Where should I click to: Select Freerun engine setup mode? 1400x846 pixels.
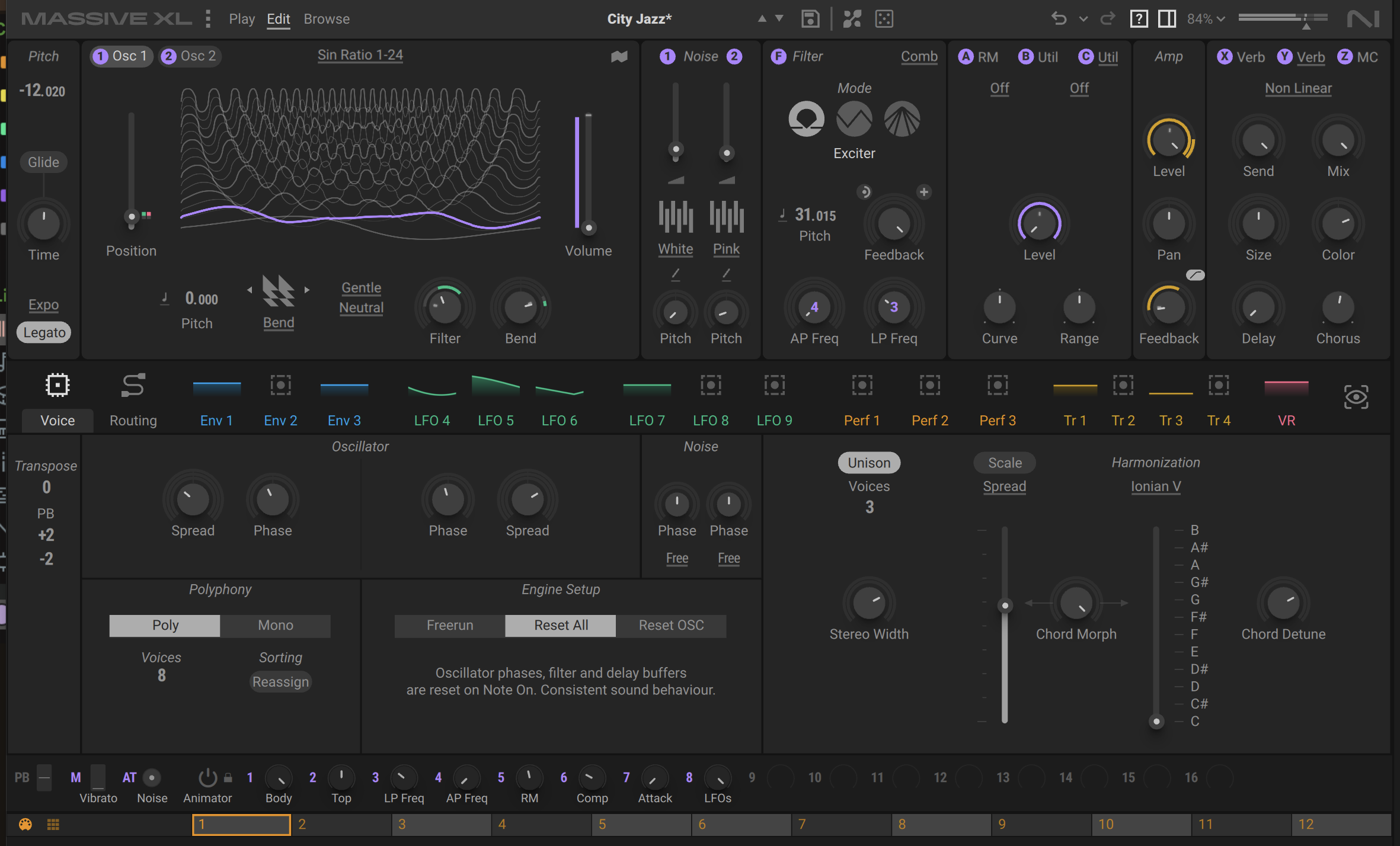click(x=450, y=625)
